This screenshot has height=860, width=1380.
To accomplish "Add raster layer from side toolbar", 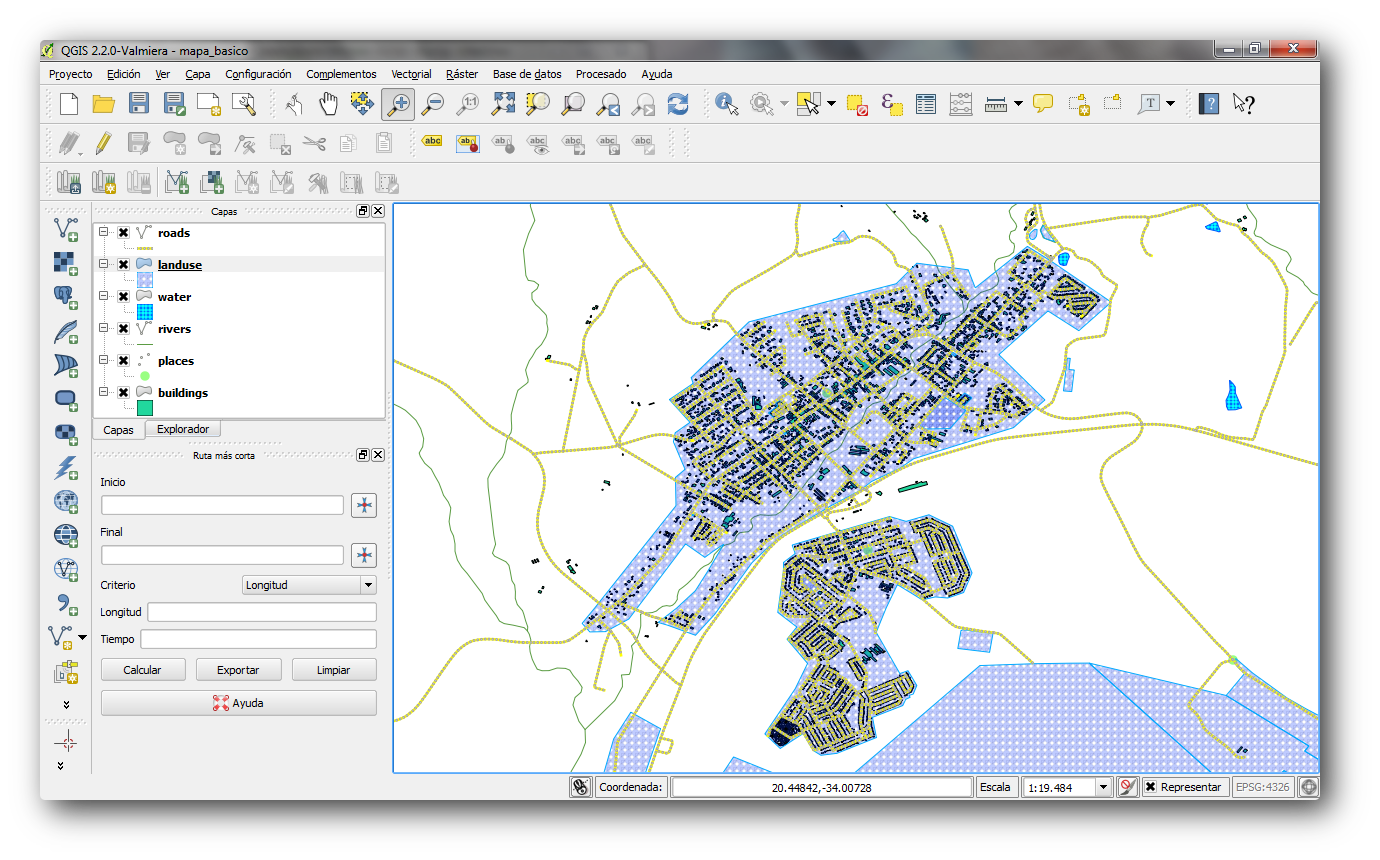I will pos(66,263).
